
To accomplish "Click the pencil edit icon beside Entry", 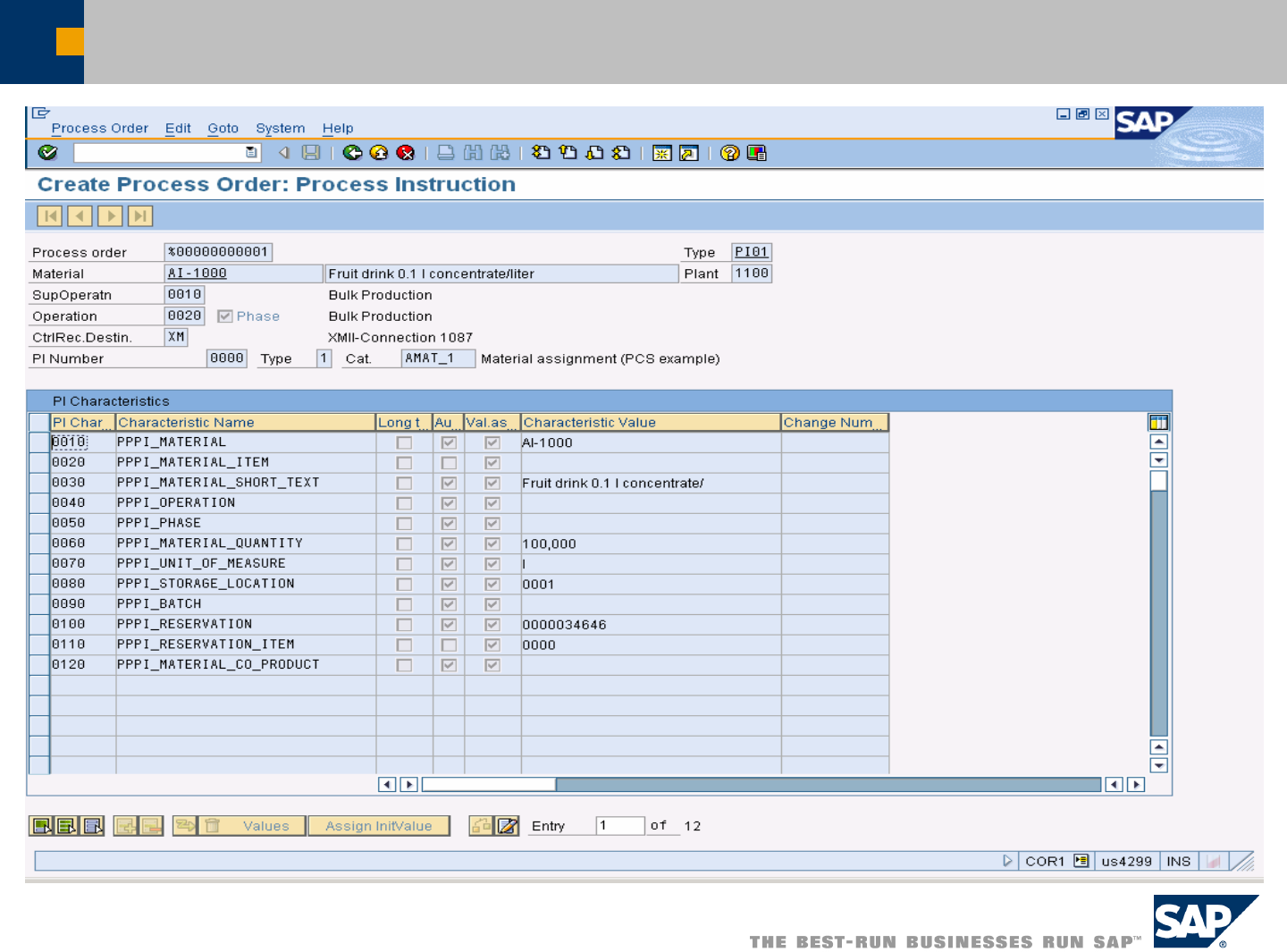I will [x=508, y=826].
